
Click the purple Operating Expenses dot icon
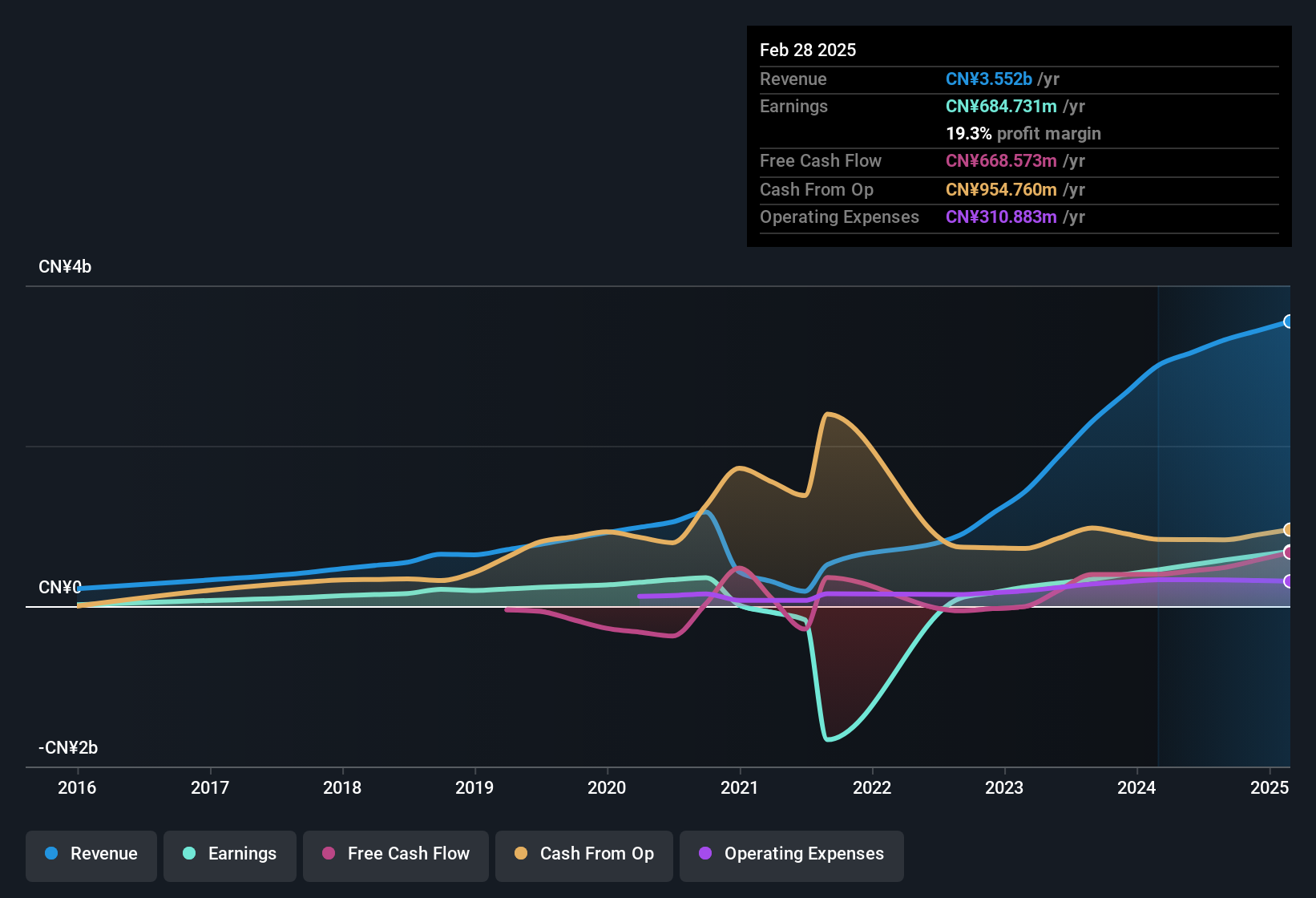coord(704,854)
